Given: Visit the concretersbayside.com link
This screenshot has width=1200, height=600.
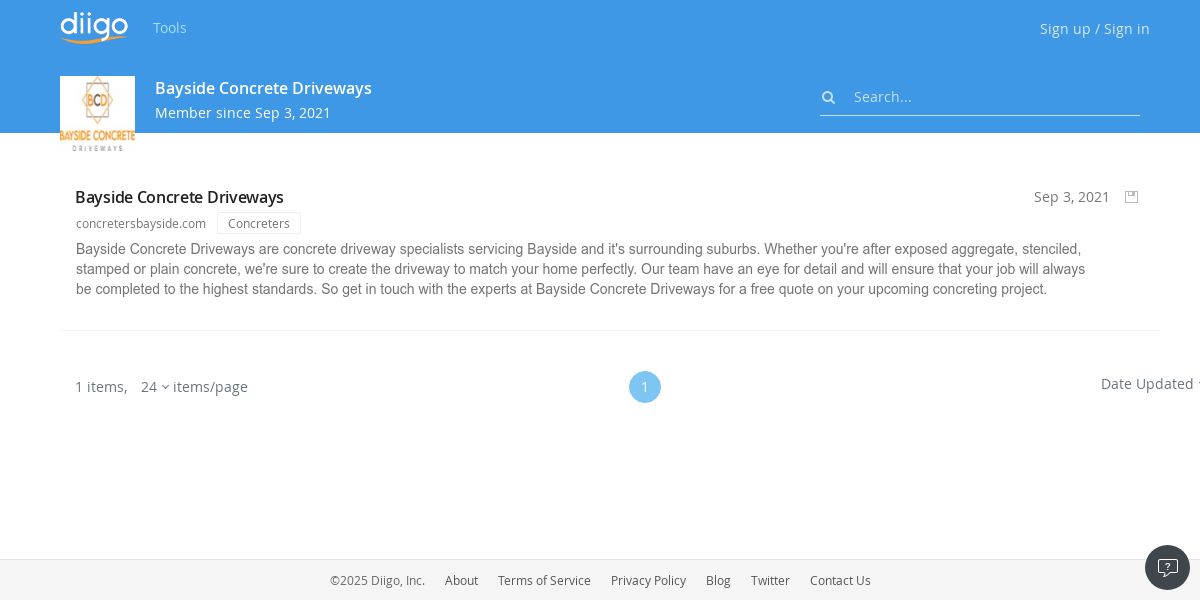Looking at the screenshot, I should pos(141,224).
